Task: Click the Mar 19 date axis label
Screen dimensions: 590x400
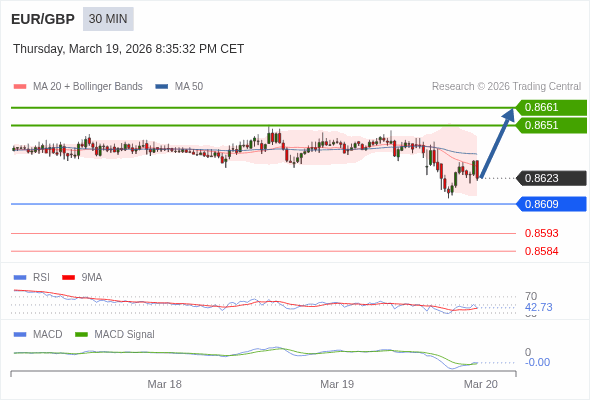Action: pos(337,384)
